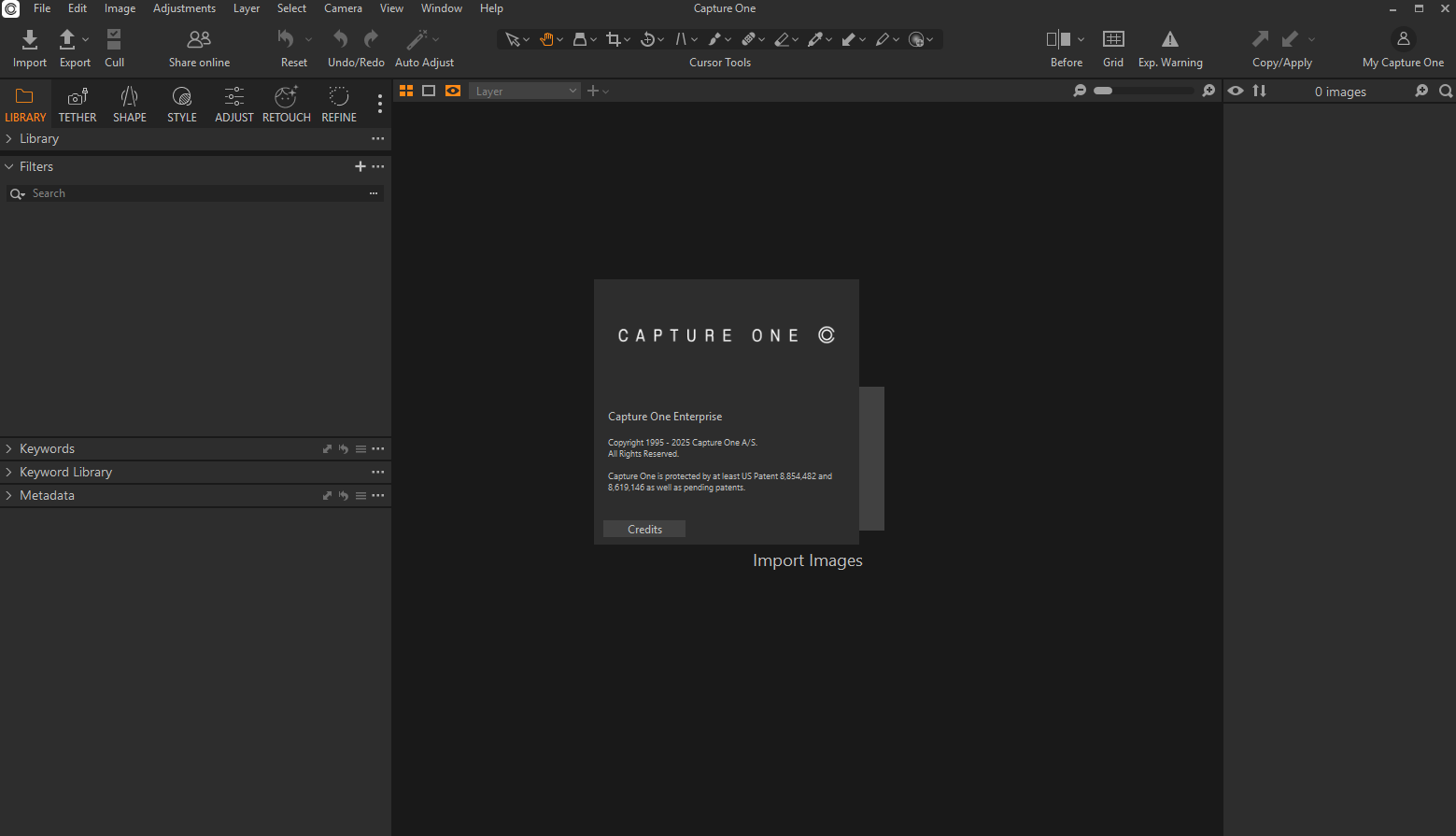The height and width of the screenshot is (836, 1456).
Task: Select the Healing bandage tool
Action: click(748, 39)
